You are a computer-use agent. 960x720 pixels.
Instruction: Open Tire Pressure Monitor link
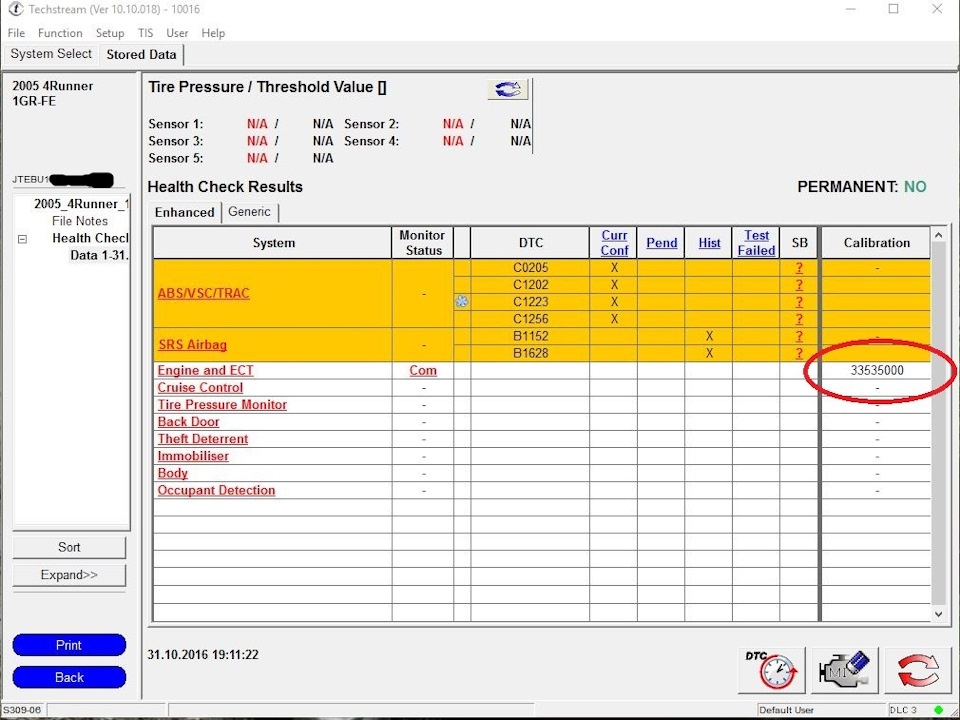[222, 405]
